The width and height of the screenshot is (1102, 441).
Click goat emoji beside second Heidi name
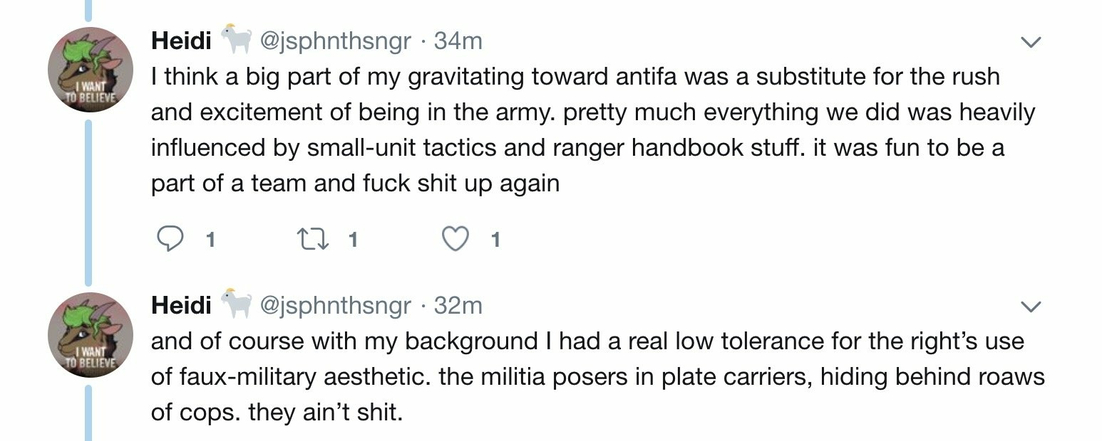[x=236, y=303]
